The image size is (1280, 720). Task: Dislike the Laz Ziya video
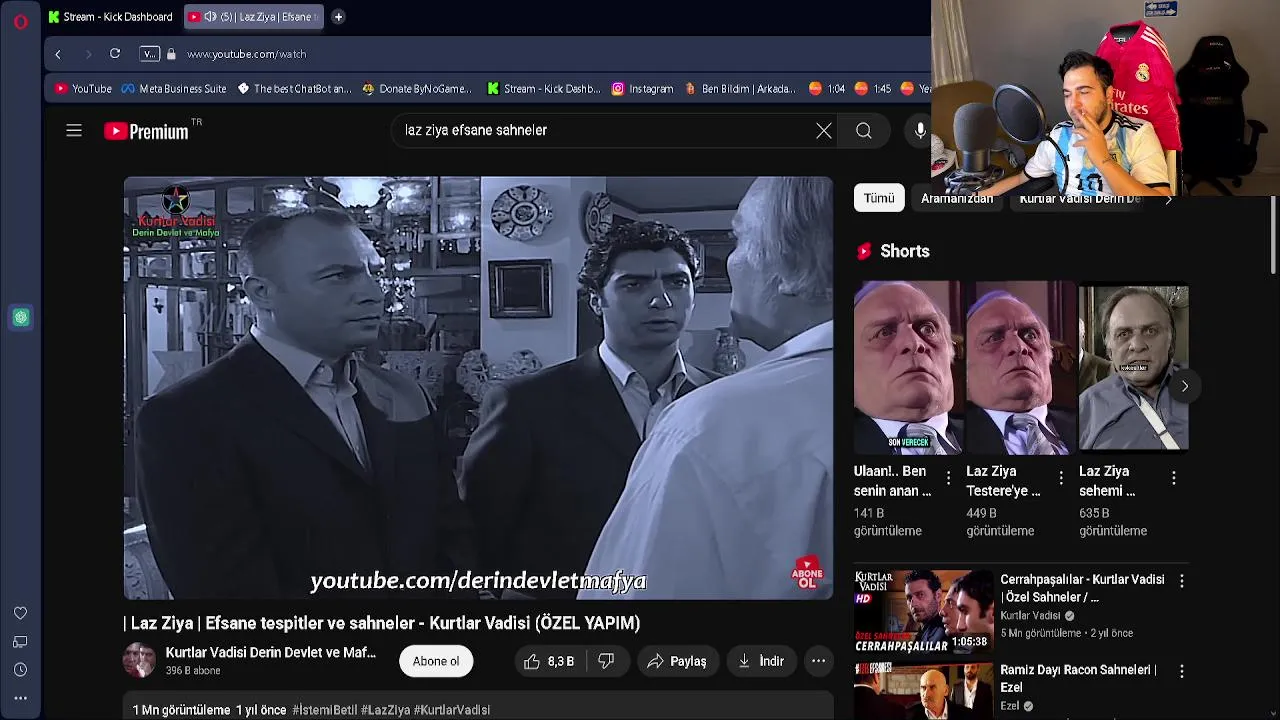[x=606, y=661]
